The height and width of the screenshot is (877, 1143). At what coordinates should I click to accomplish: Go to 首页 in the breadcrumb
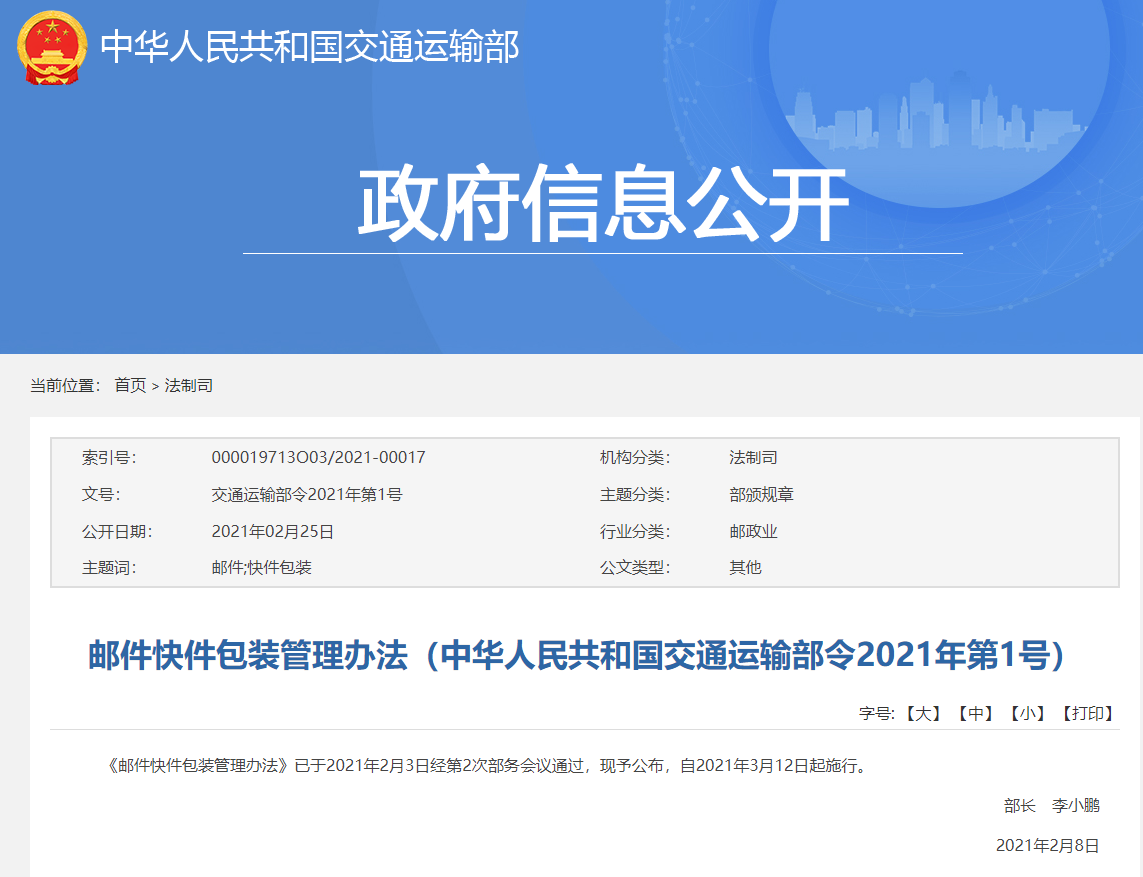130,385
